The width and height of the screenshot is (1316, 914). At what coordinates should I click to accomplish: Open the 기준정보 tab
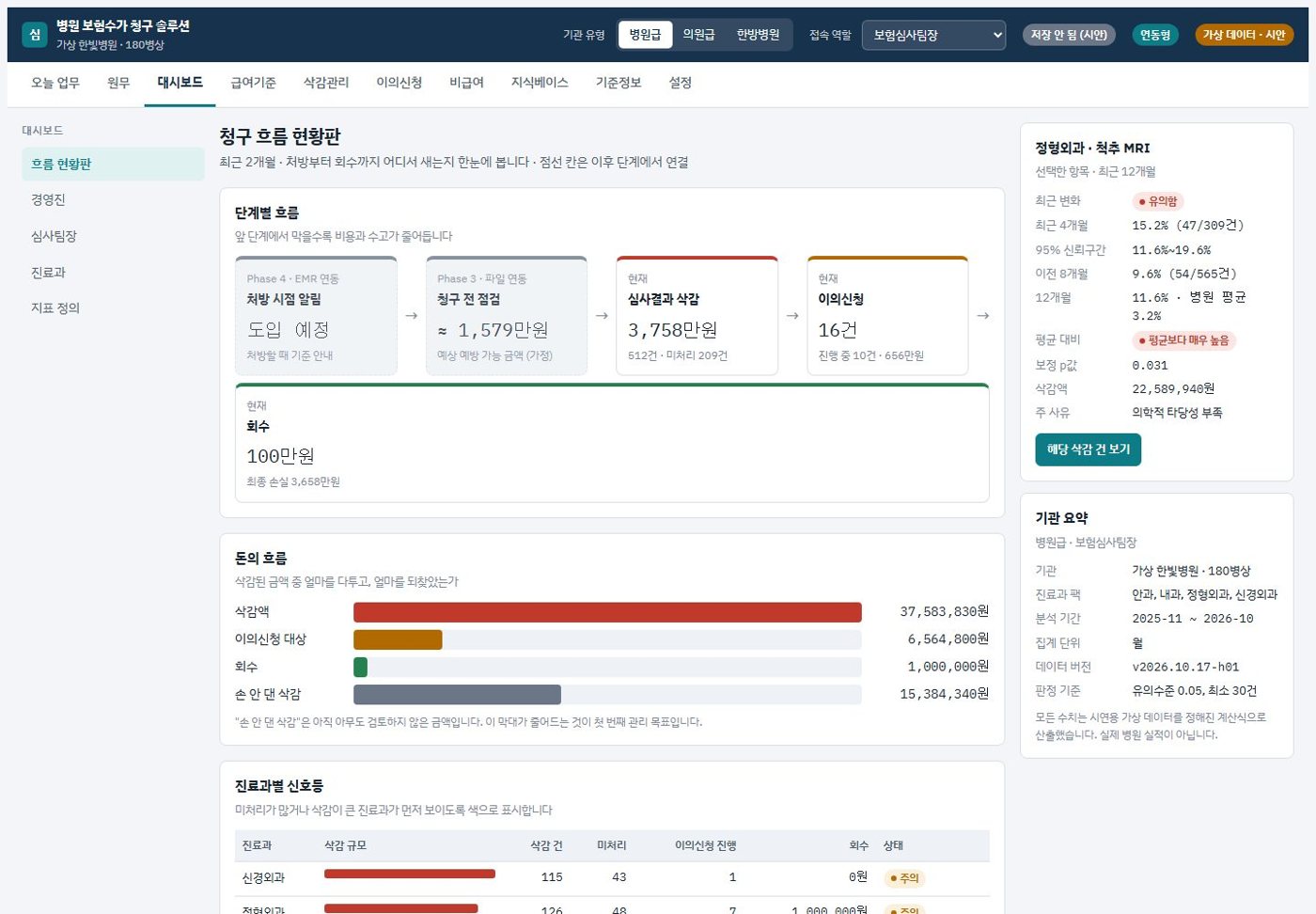[619, 83]
